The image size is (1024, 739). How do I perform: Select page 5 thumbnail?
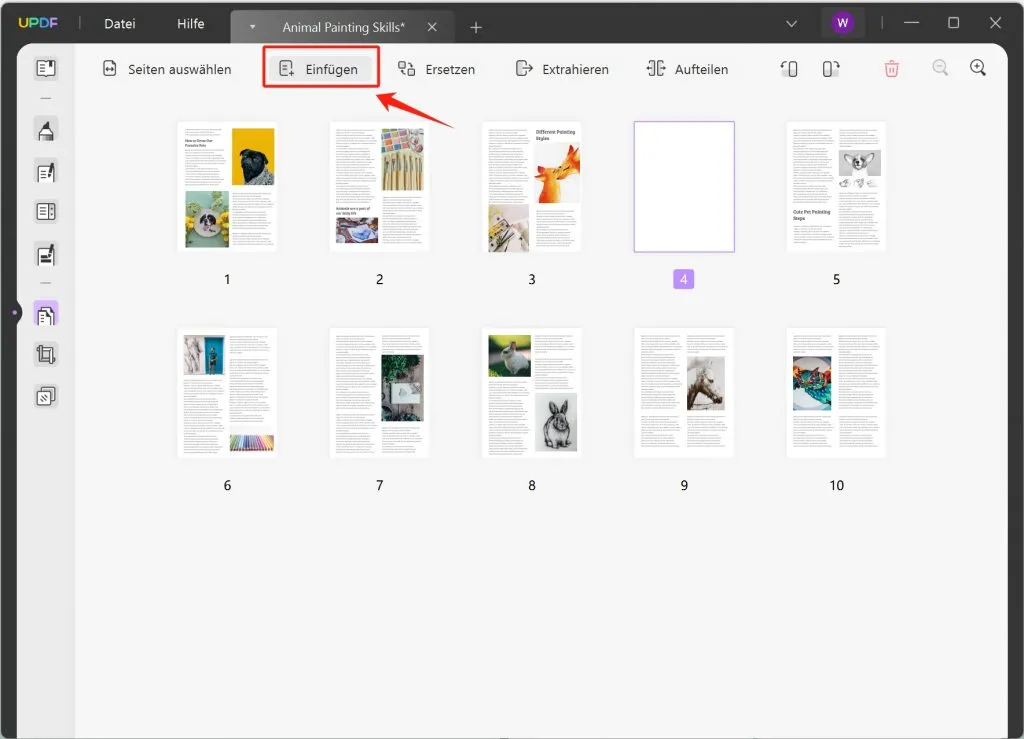coord(837,187)
